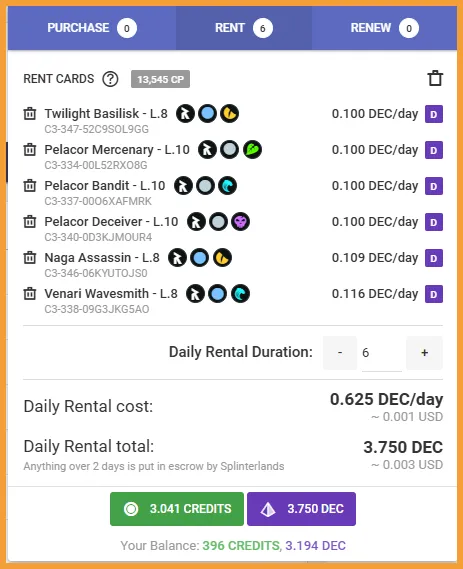The height and width of the screenshot is (569, 463).
Task: Click the 0.625 DEC/day rental cost
Action: pyautogui.click(x=386, y=400)
